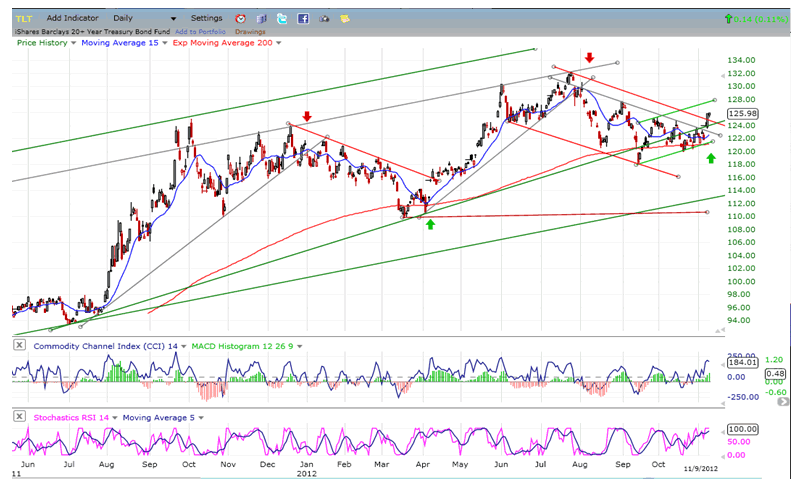795x486 pixels.
Task: Click the alarm clock alert icon
Action: [240, 18]
